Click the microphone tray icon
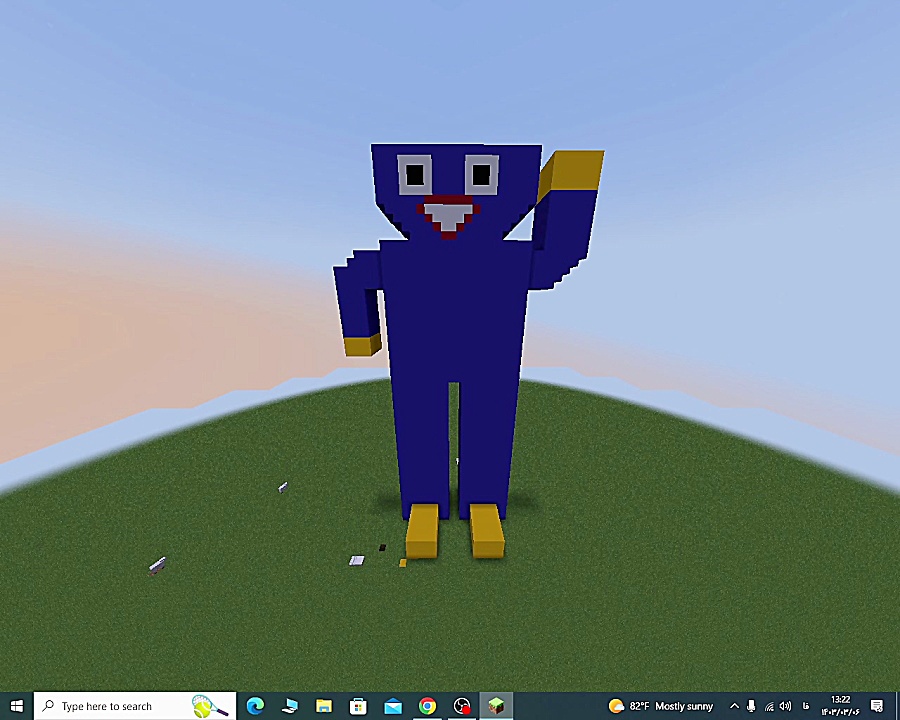Viewport: 900px width, 720px height. pyautogui.click(x=751, y=706)
